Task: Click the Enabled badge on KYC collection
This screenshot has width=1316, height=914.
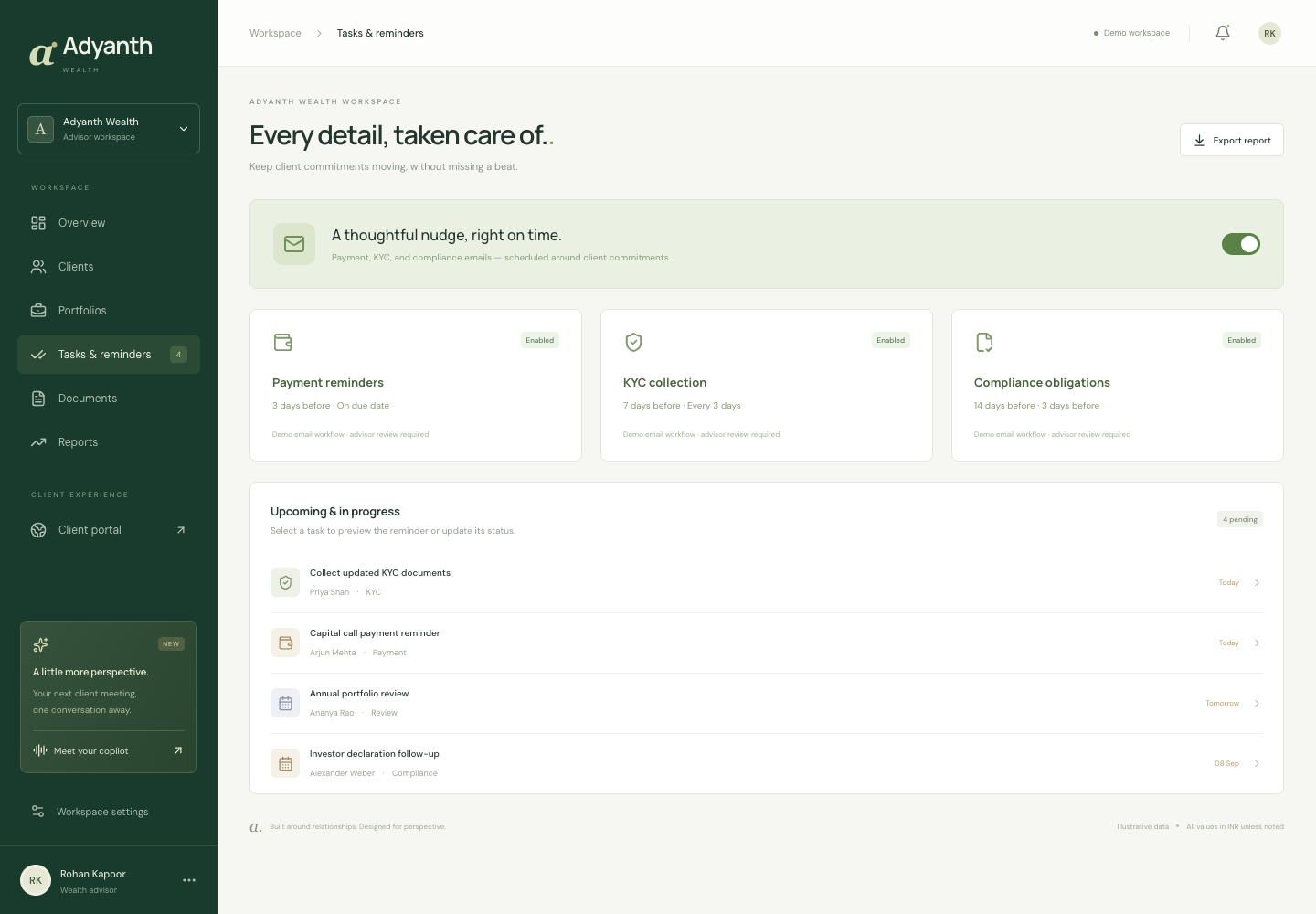Action: click(x=891, y=340)
